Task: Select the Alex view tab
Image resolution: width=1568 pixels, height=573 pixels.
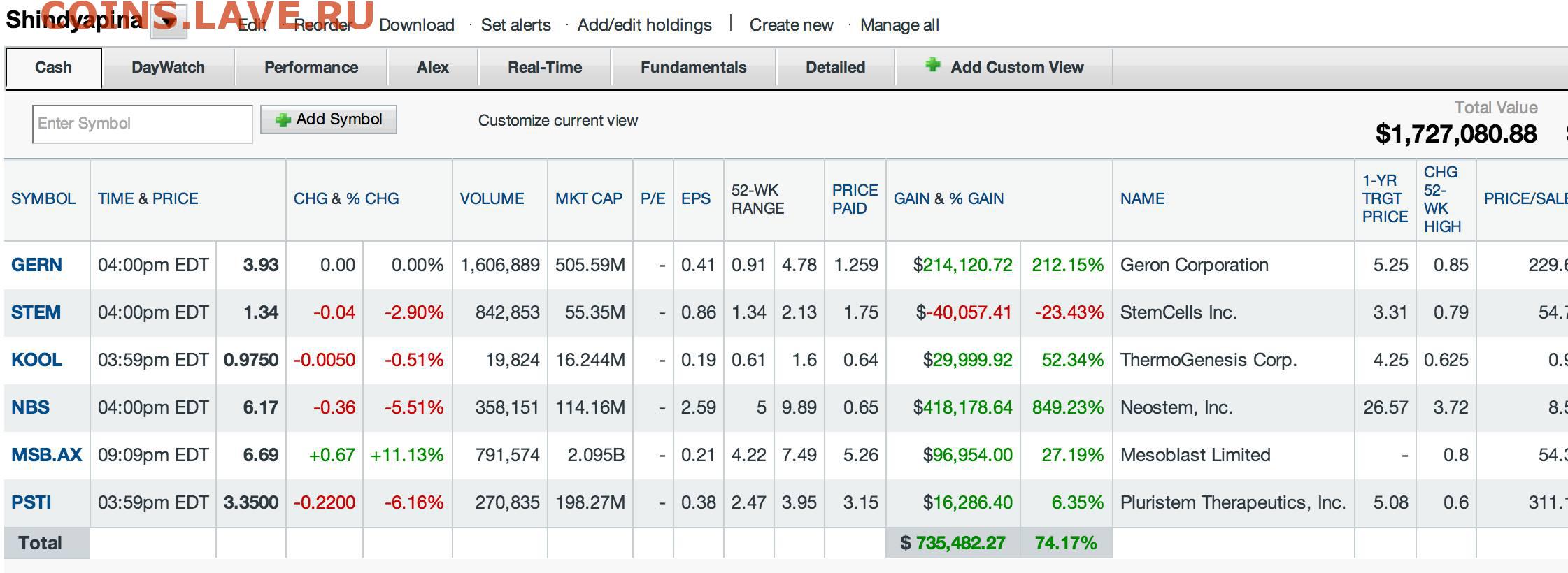Action: pos(433,68)
